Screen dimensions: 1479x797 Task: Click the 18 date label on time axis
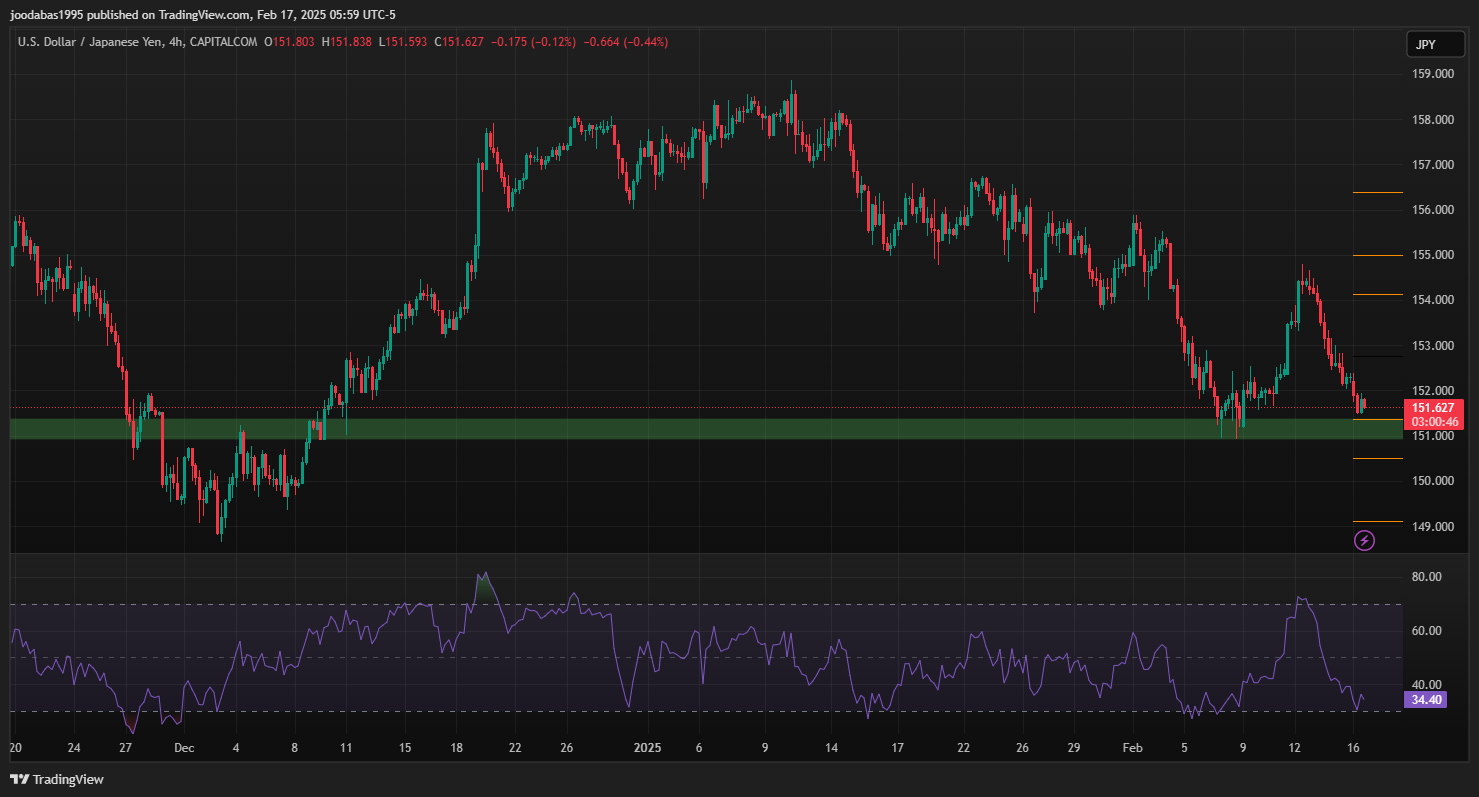(456, 748)
